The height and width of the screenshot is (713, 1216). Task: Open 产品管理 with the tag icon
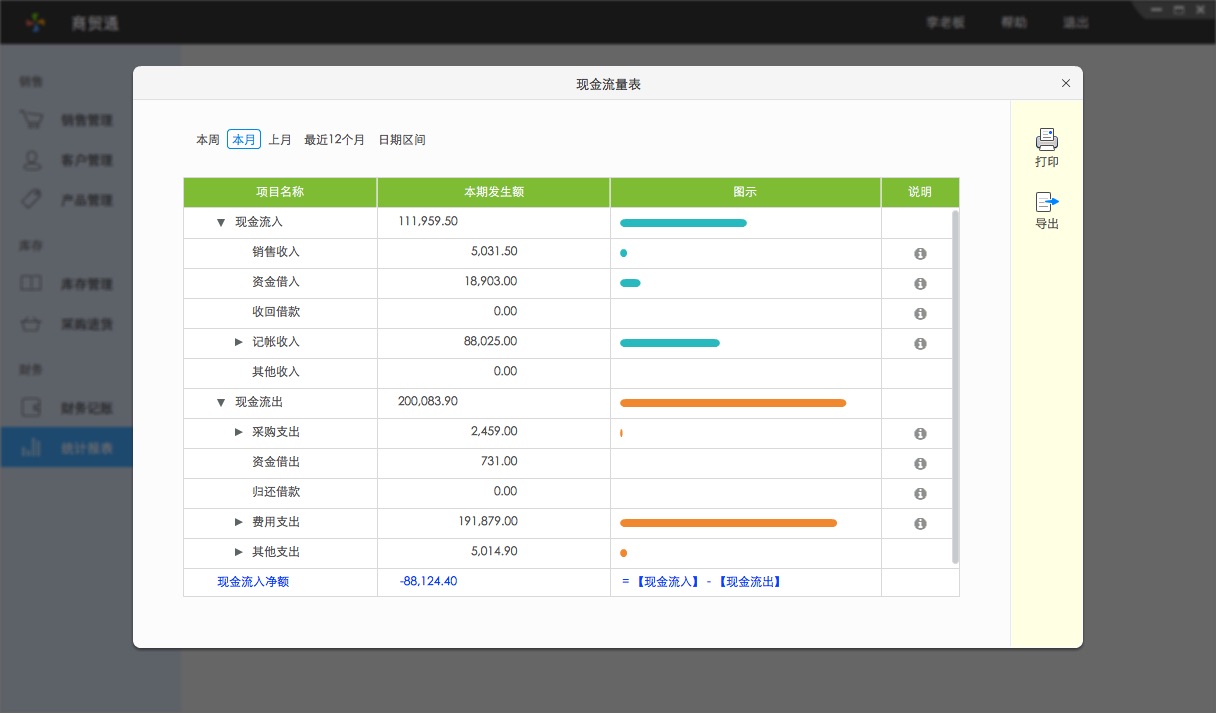33,199
